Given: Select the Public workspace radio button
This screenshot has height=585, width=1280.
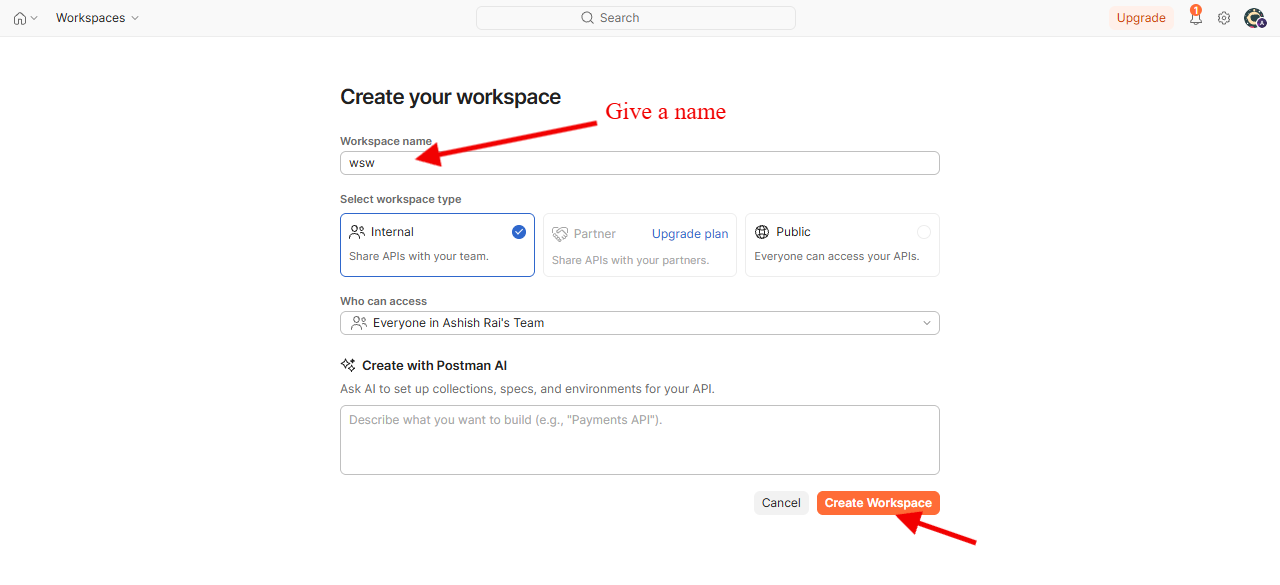Looking at the screenshot, I should pos(924,232).
